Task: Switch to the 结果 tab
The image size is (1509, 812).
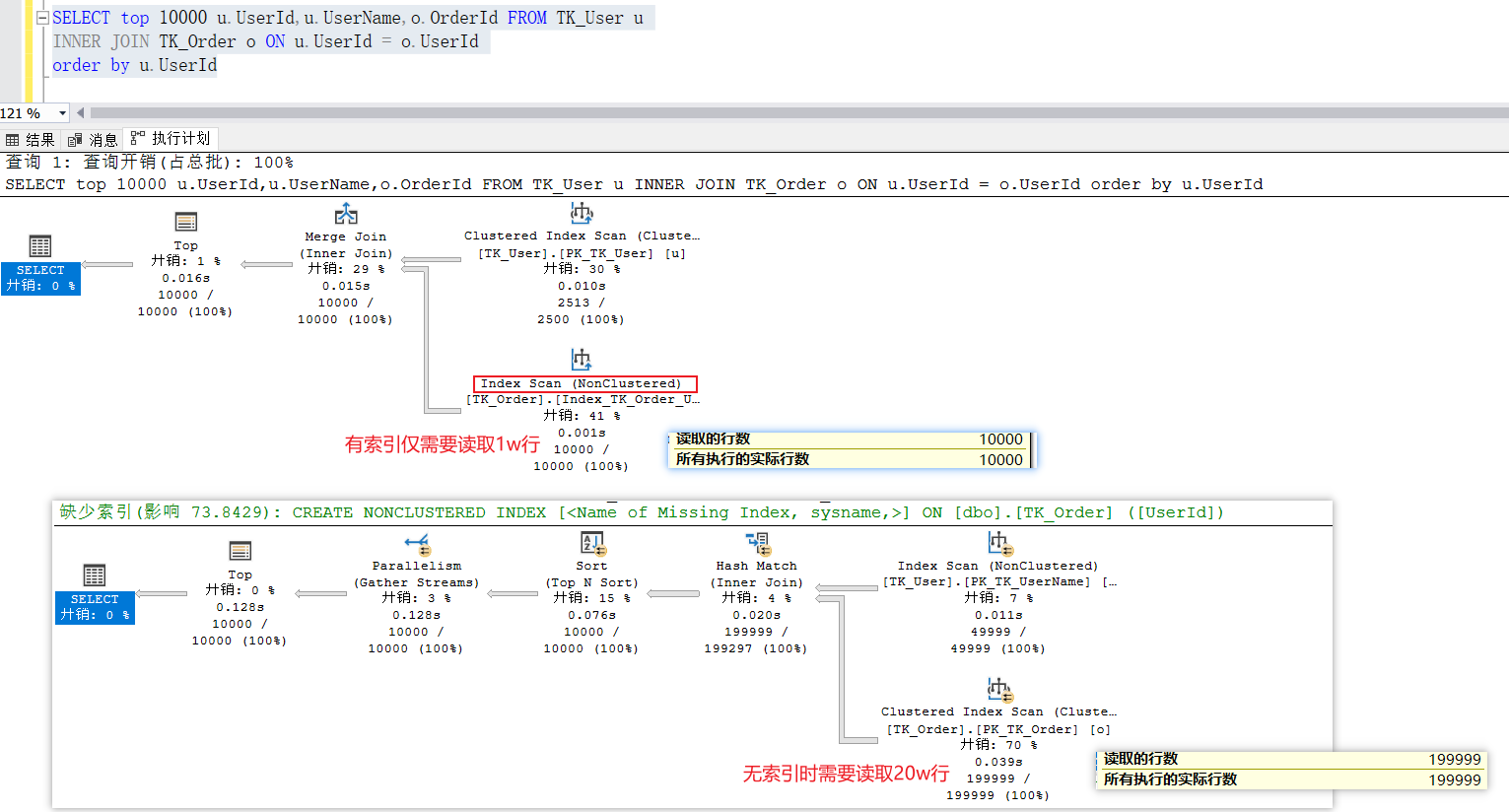Action: (32, 140)
